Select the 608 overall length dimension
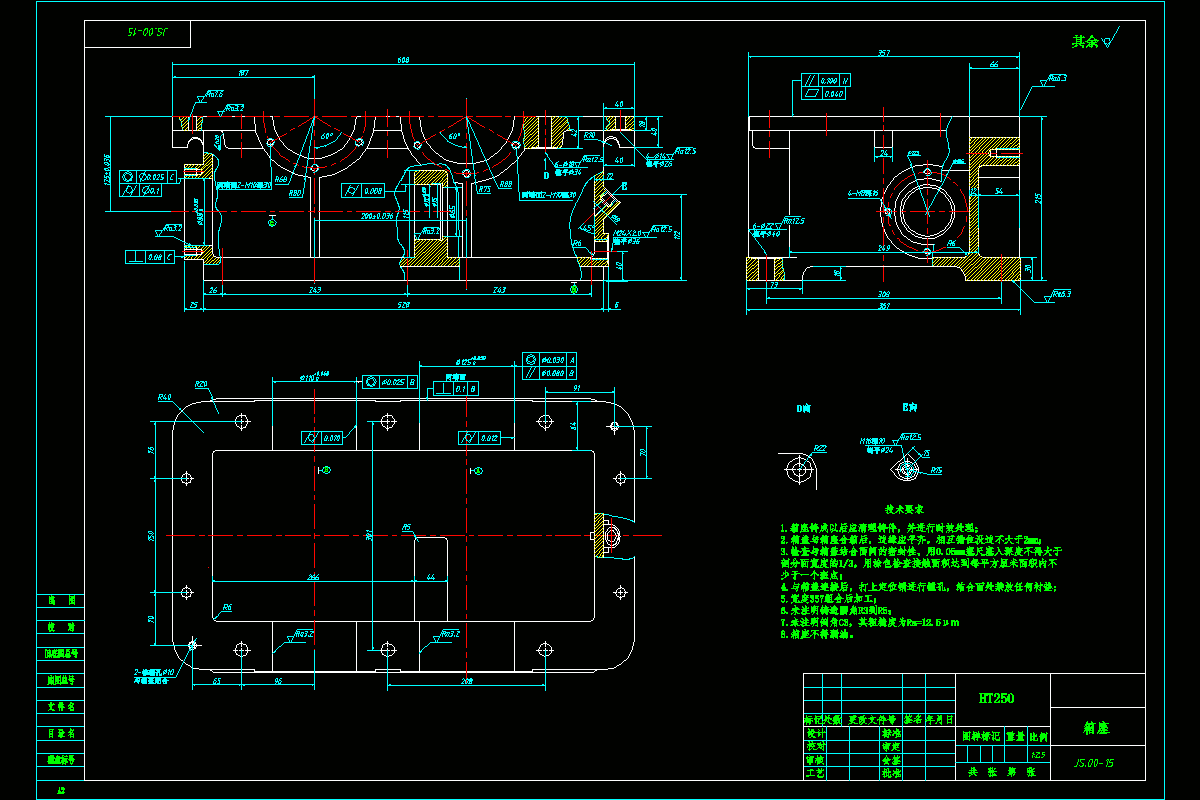This screenshot has height=800, width=1200. pyautogui.click(x=403, y=61)
